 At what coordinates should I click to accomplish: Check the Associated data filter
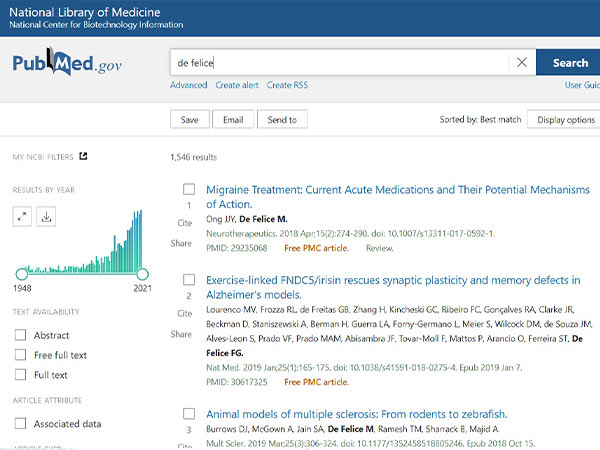click(x=20, y=423)
